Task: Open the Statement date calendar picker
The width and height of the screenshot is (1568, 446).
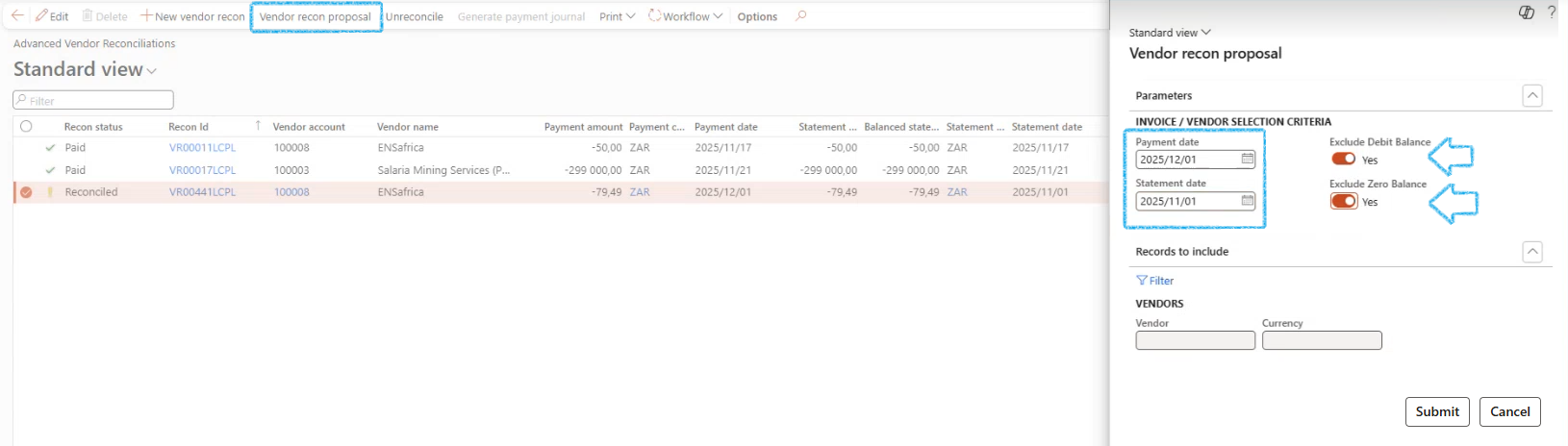Action: [1247, 201]
